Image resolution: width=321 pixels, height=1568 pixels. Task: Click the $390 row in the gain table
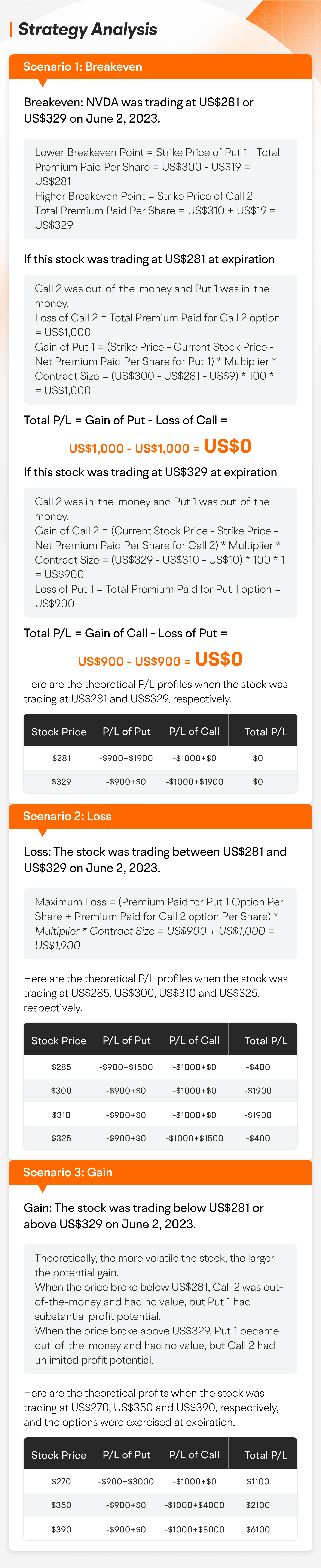(x=160, y=1529)
